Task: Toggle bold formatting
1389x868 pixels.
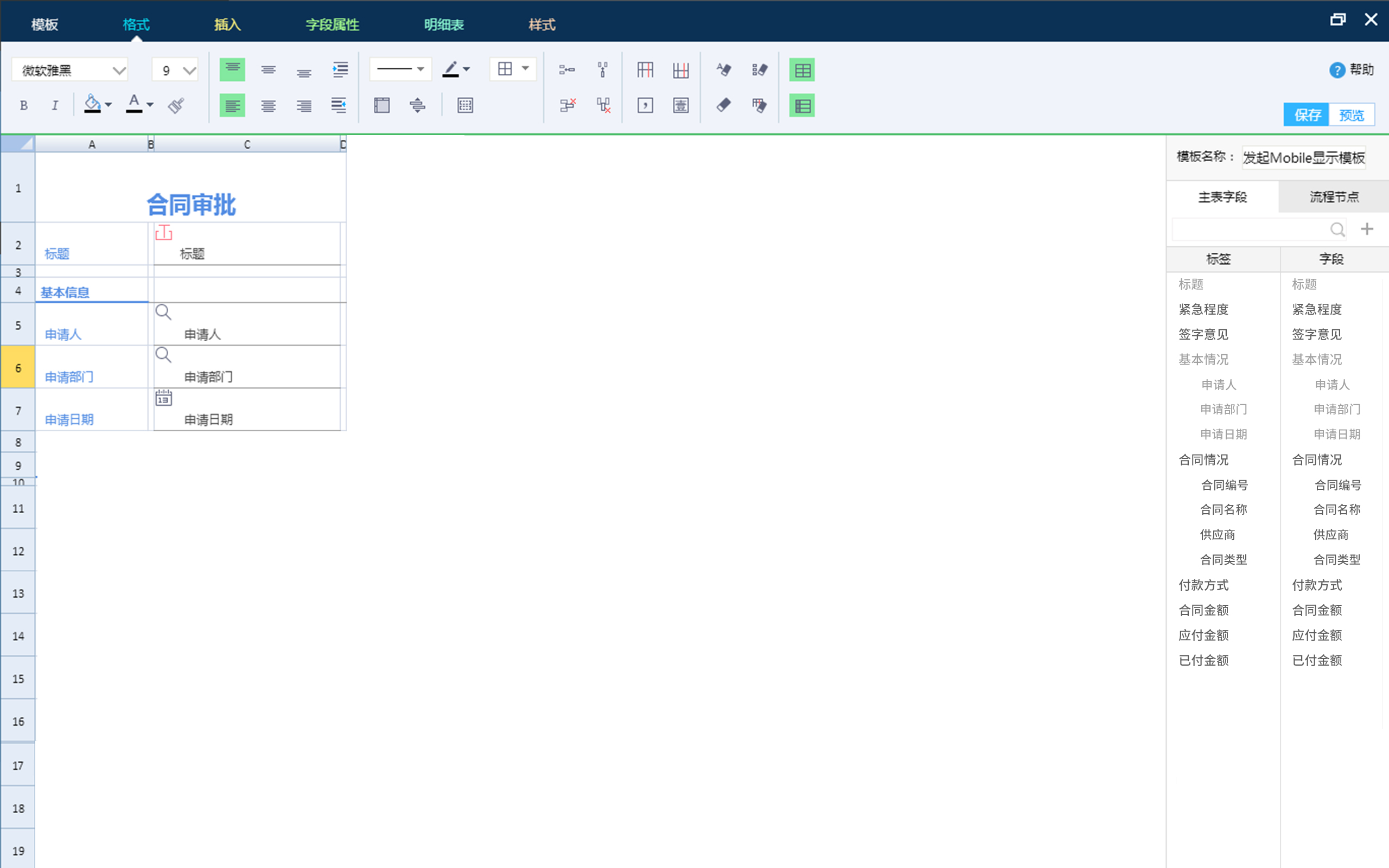Action: click(23, 105)
